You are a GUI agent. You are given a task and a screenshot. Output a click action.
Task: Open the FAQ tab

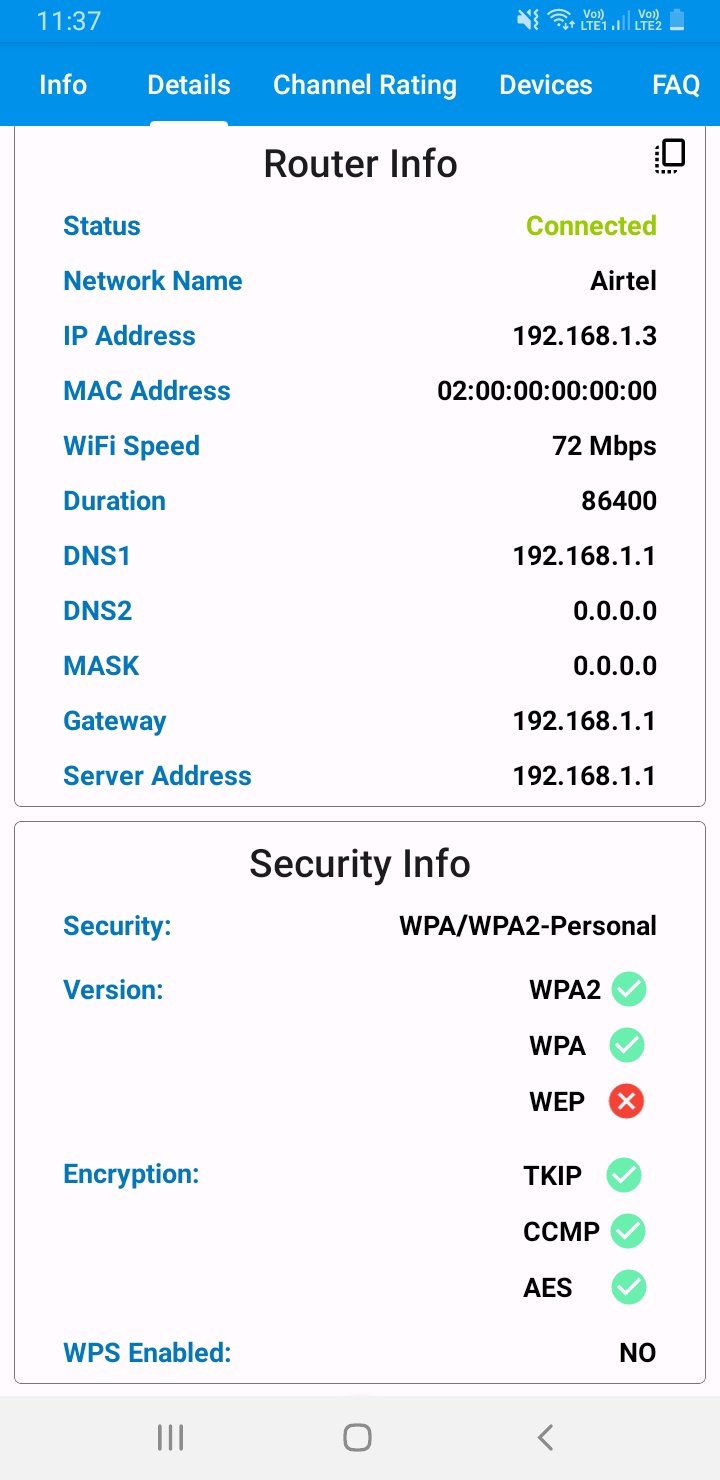click(x=676, y=85)
